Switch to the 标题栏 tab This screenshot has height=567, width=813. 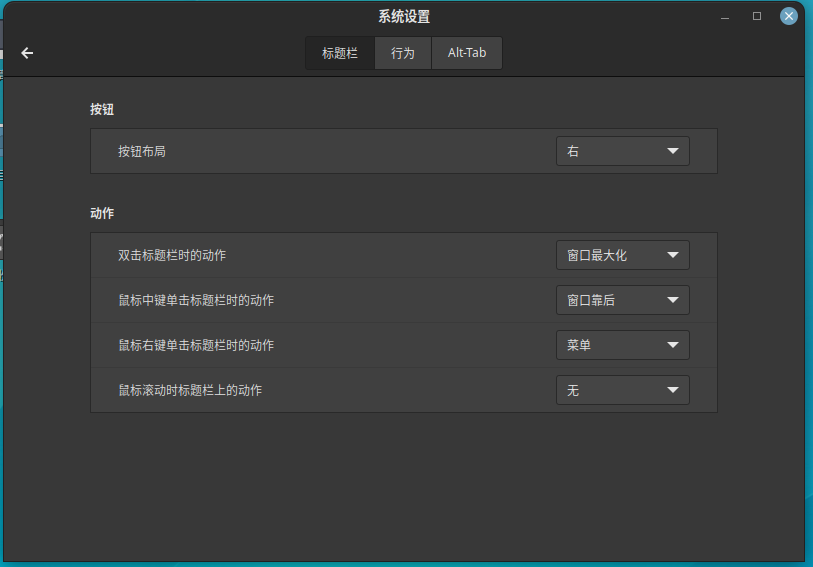click(x=340, y=53)
